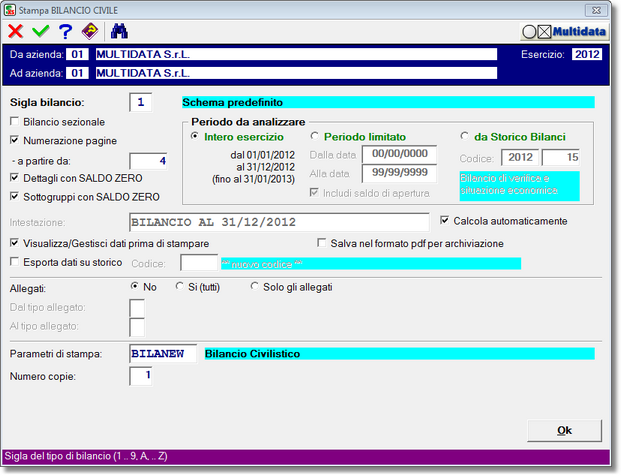Select Allegati No radio option

tap(135, 286)
